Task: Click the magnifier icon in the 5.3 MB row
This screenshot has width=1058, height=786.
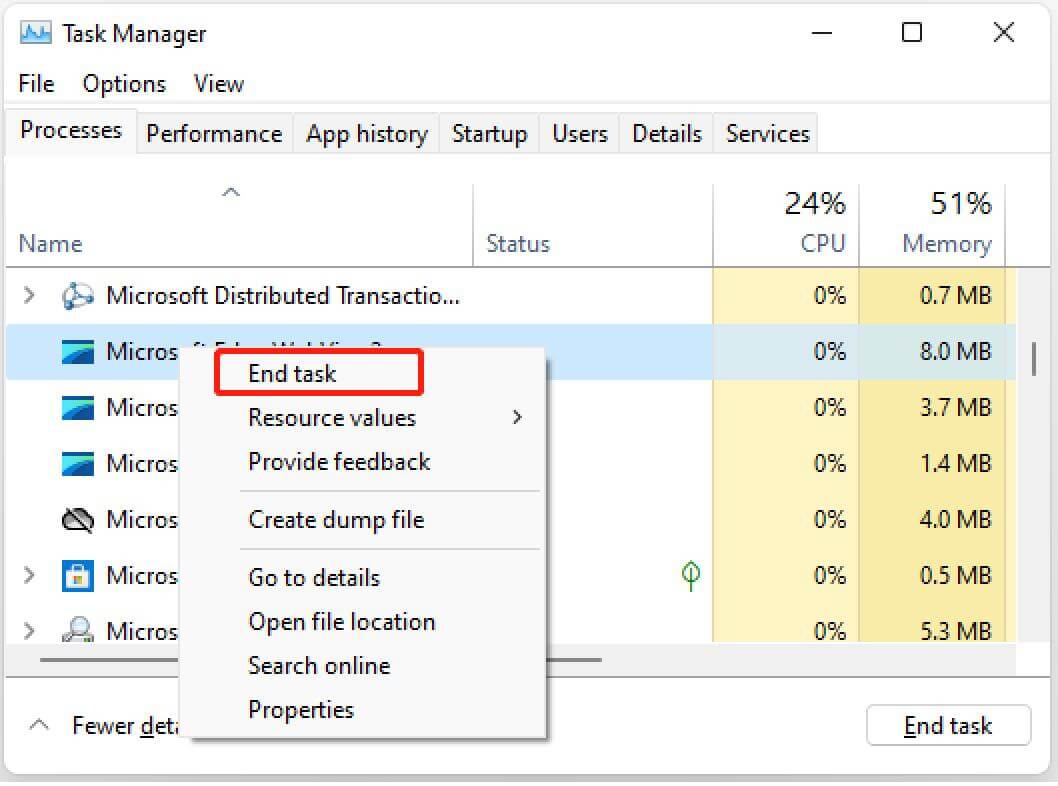Action: pos(78,629)
